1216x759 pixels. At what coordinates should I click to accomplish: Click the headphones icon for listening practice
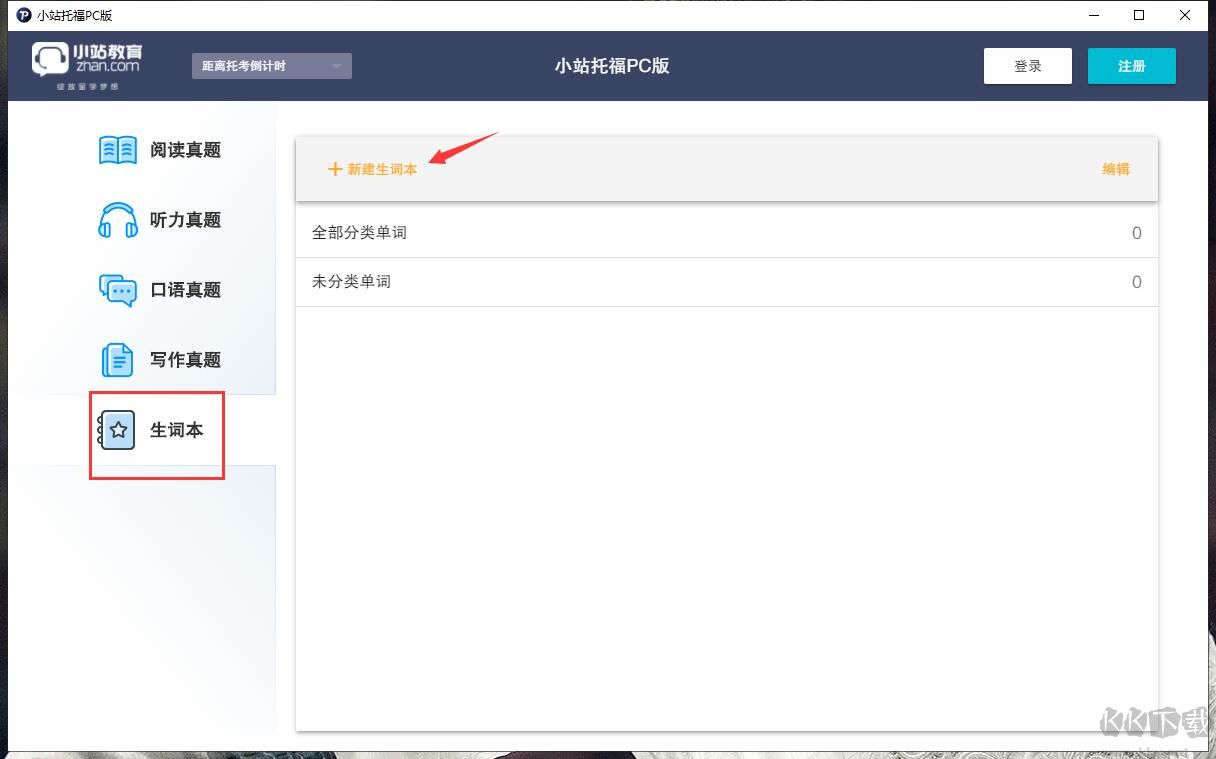click(x=117, y=219)
